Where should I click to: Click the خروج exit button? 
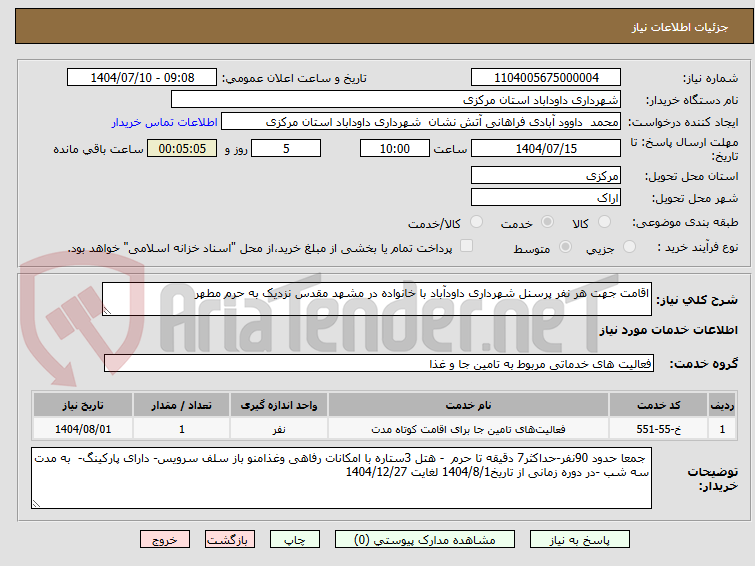165,540
